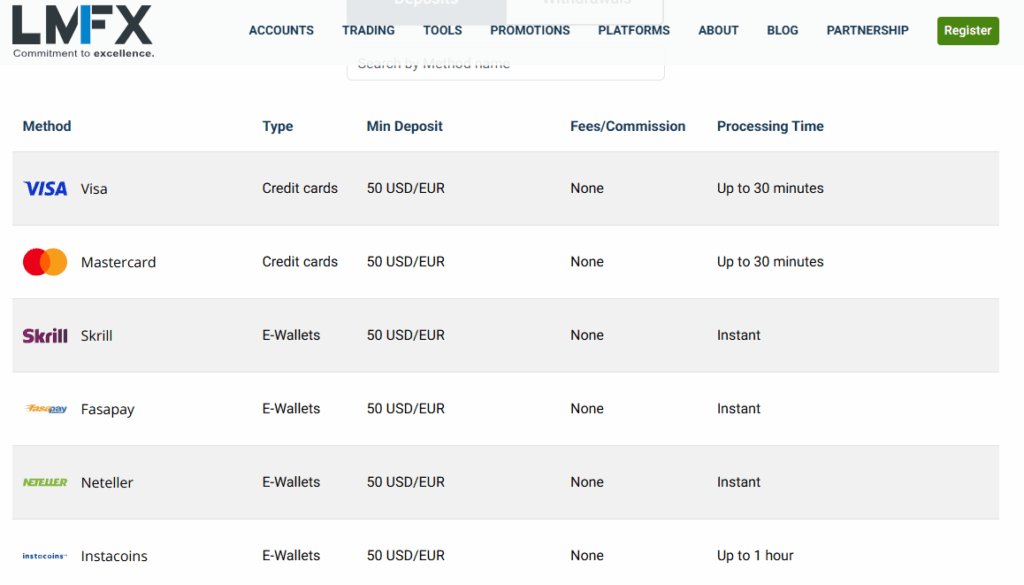Click the Mastercard logo icon
This screenshot has height=585, width=1024.
[x=45, y=262]
